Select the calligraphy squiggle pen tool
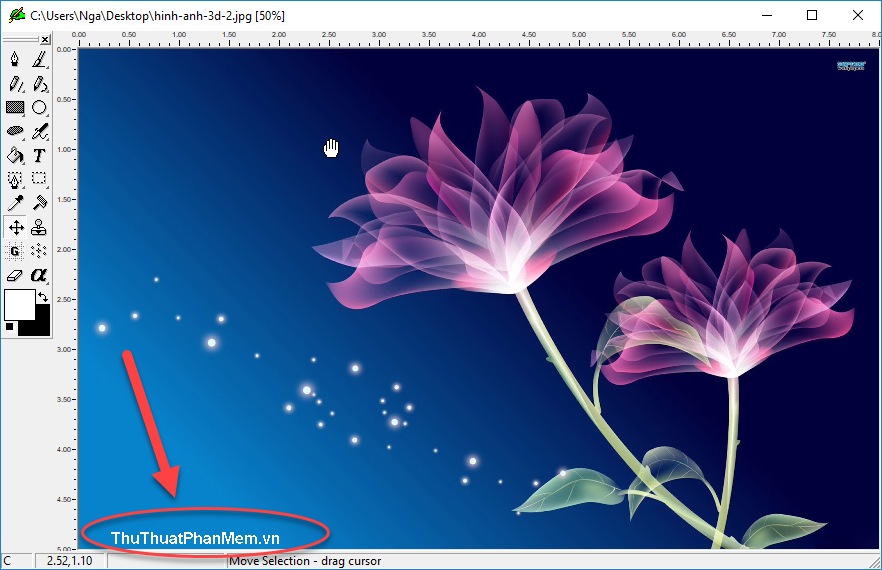The image size is (882, 570). pyautogui.click(x=39, y=131)
